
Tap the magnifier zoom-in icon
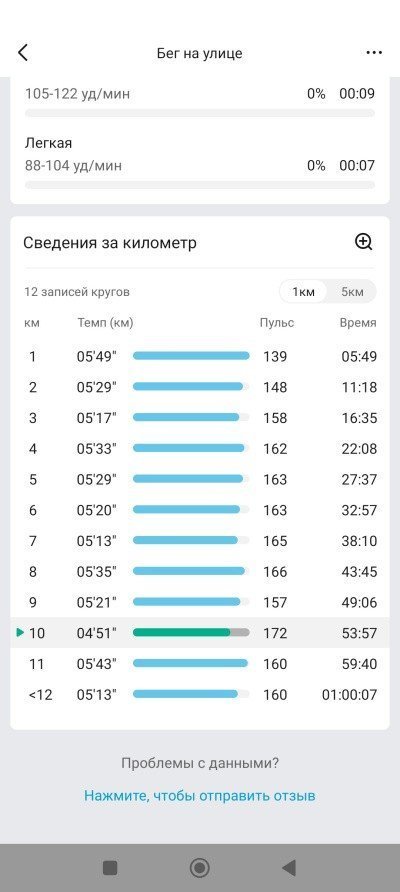364,242
